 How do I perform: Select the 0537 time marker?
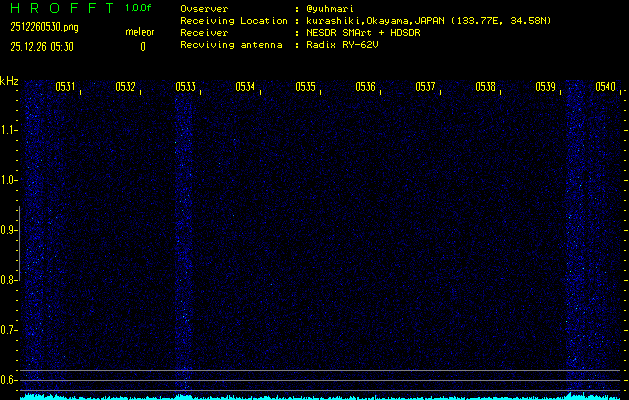(426, 87)
